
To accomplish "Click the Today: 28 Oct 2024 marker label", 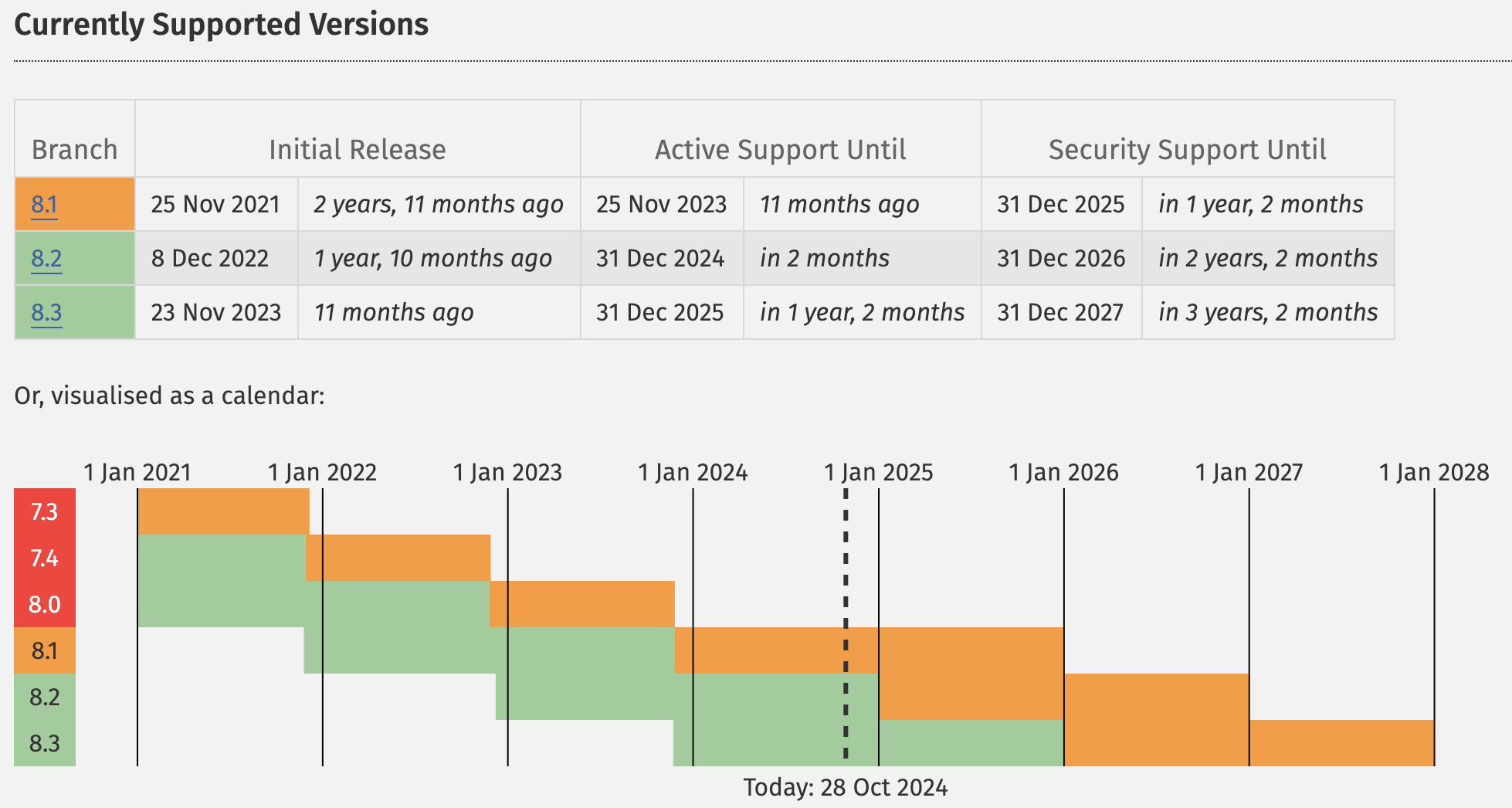I will point(845,787).
